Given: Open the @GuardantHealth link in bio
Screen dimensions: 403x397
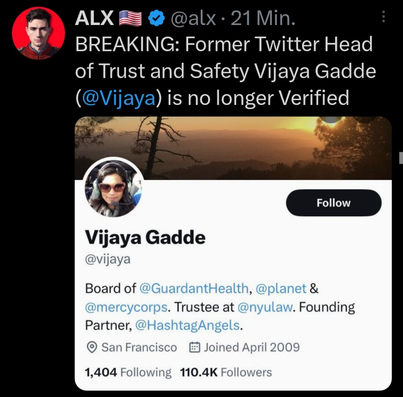Looking at the screenshot, I should 194,288.
